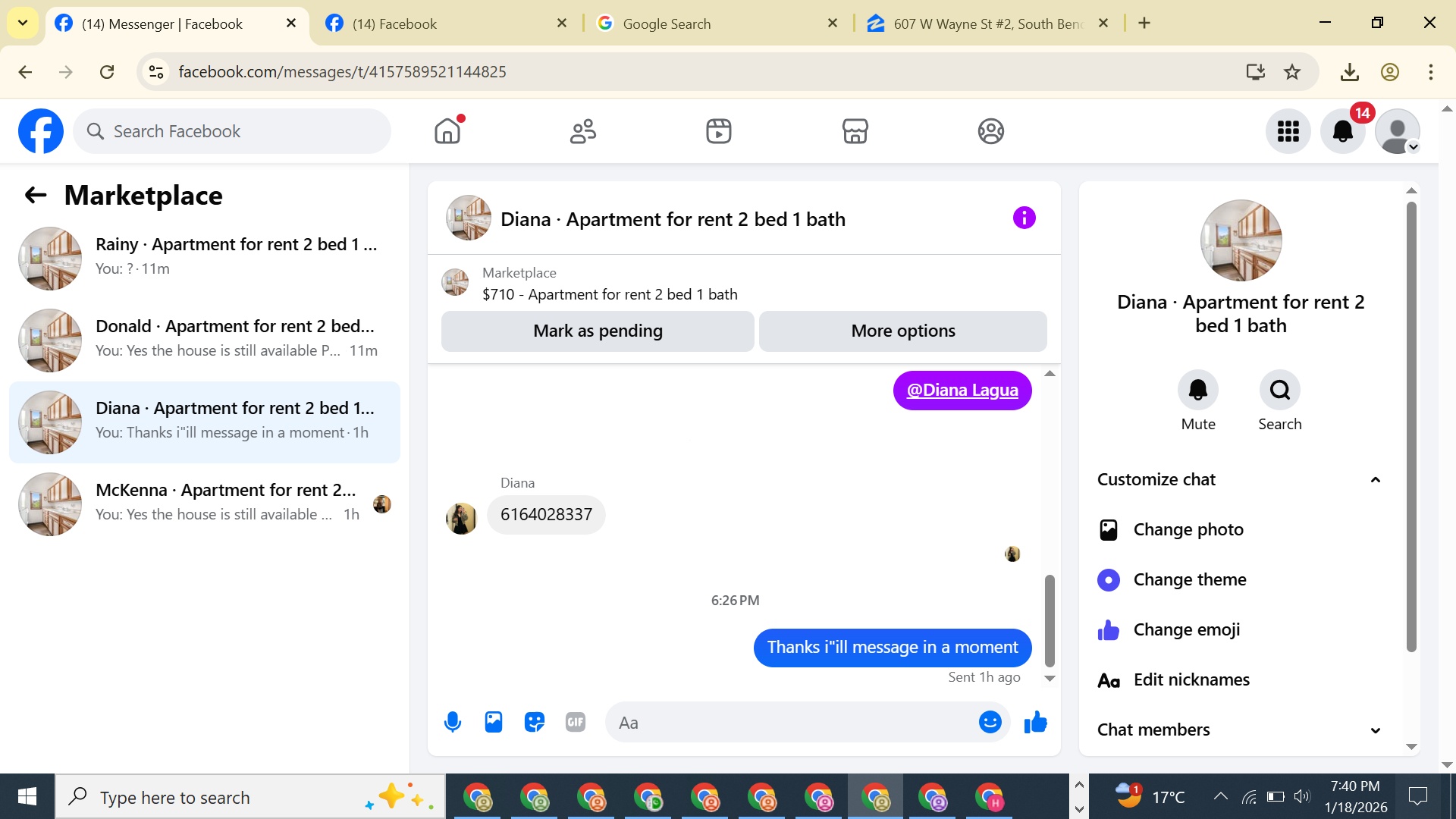Click the voice clip microphone icon

tap(453, 722)
